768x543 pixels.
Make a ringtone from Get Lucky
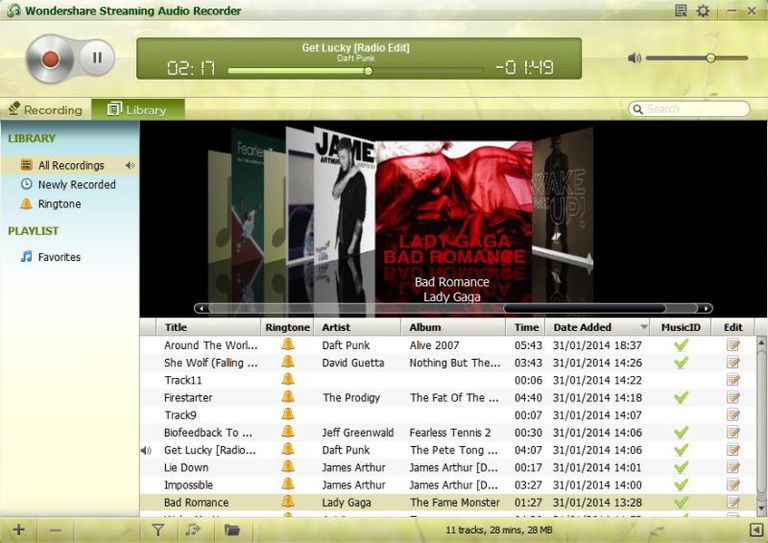click(288, 449)
